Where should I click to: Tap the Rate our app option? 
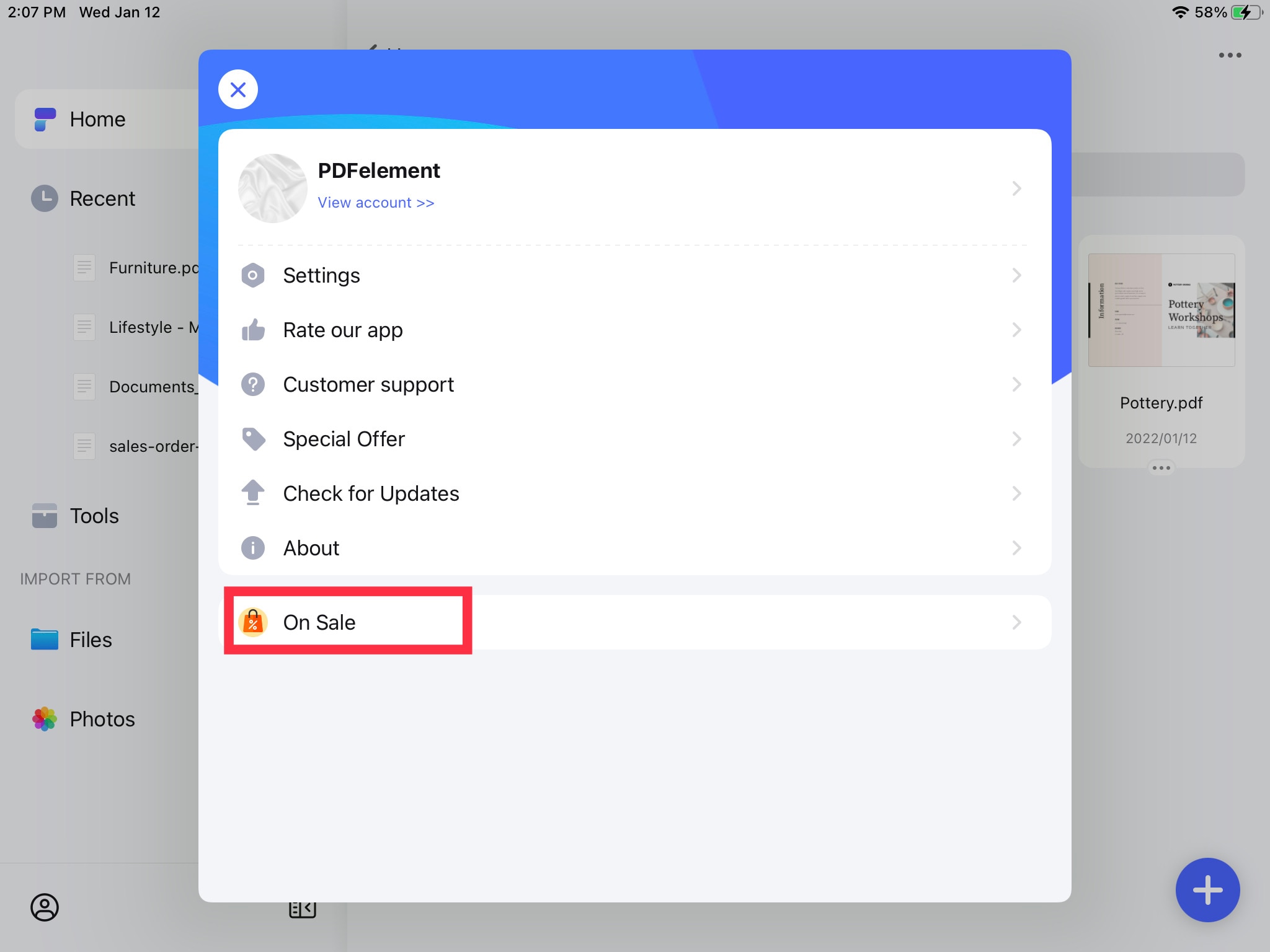point(633,330)
